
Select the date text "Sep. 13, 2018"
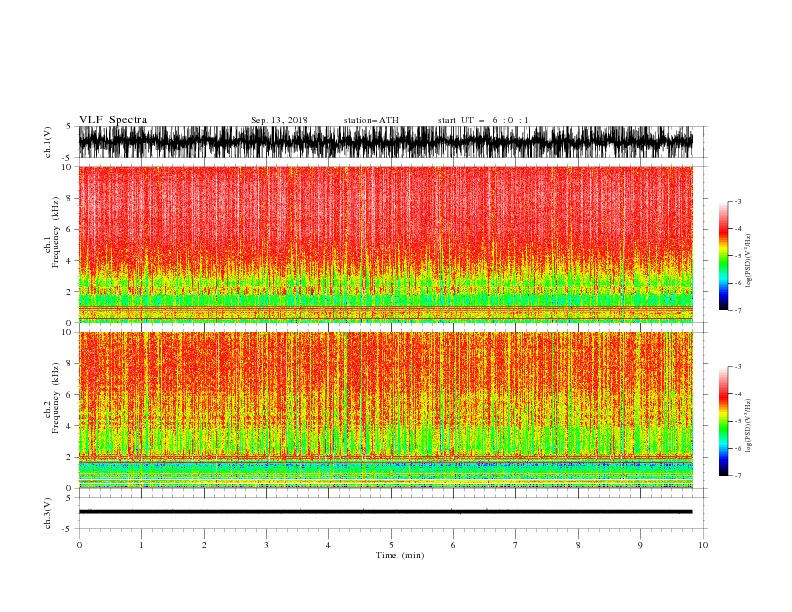[279, 120]
